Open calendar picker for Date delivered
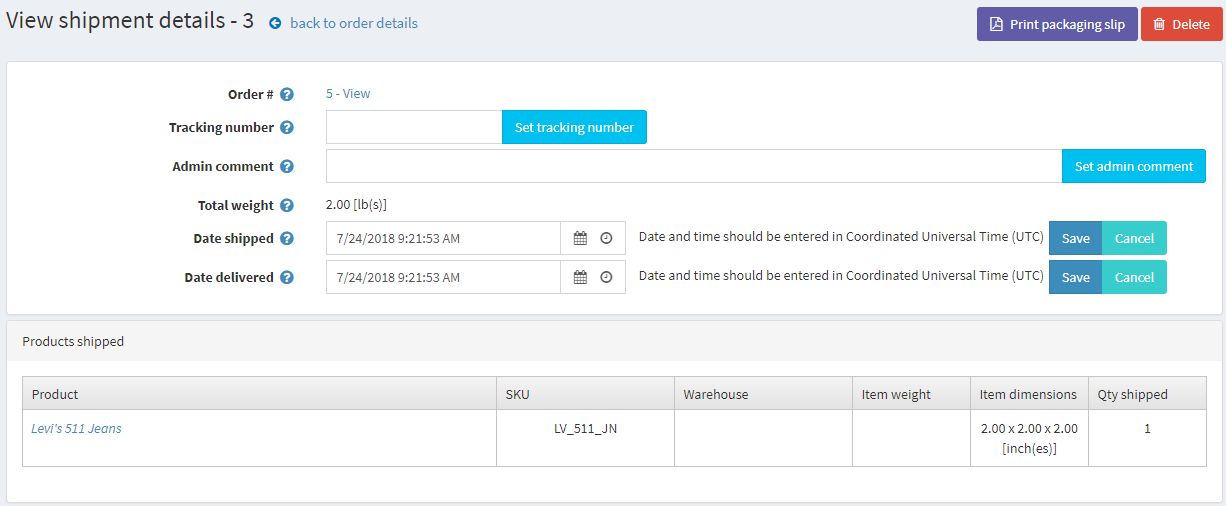The height and width of the screenshot is (506, 1226). 580,278
